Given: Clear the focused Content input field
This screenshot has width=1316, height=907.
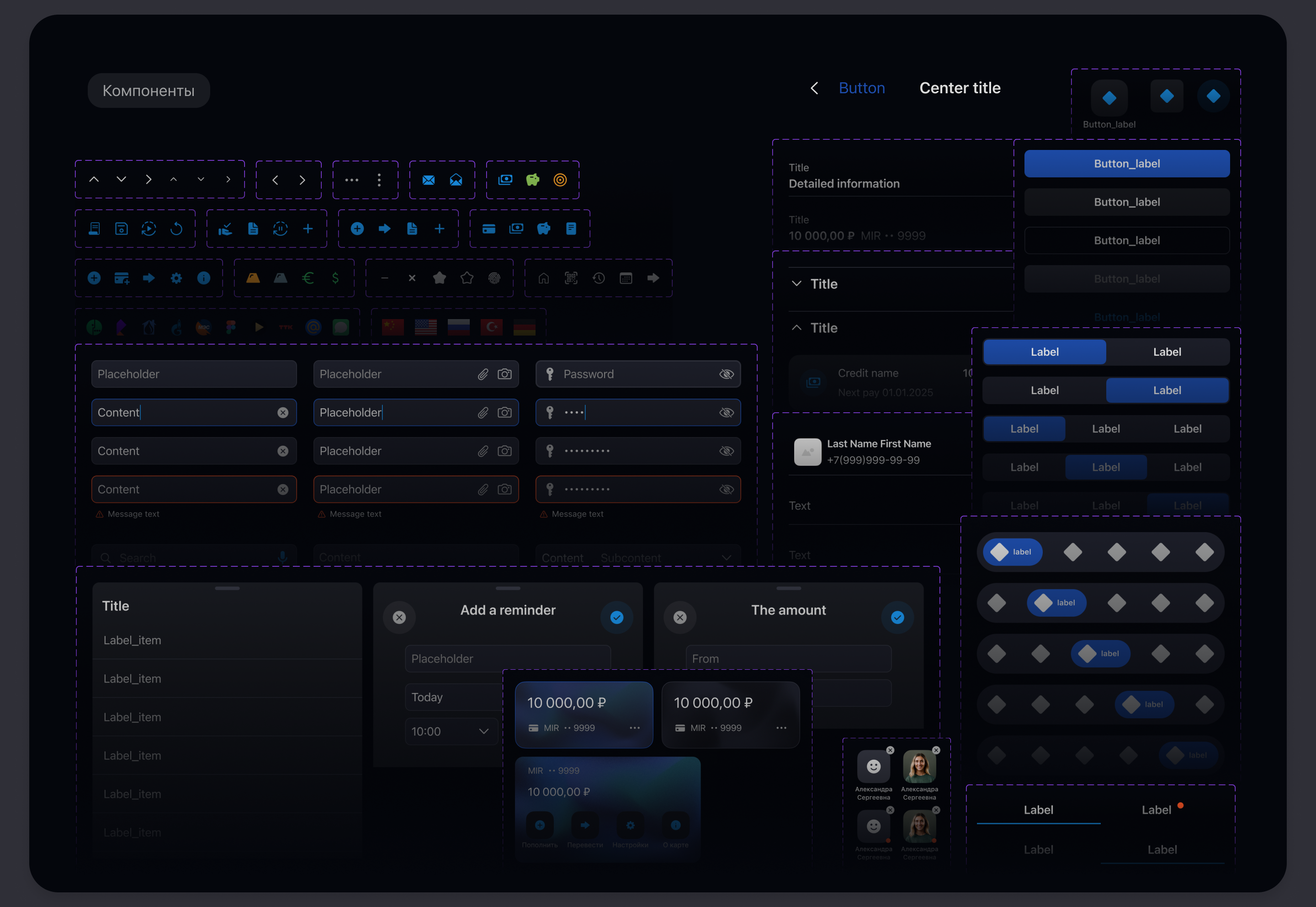Looking at the screenshot, I should pyautogui.click(x=283, y=412).
